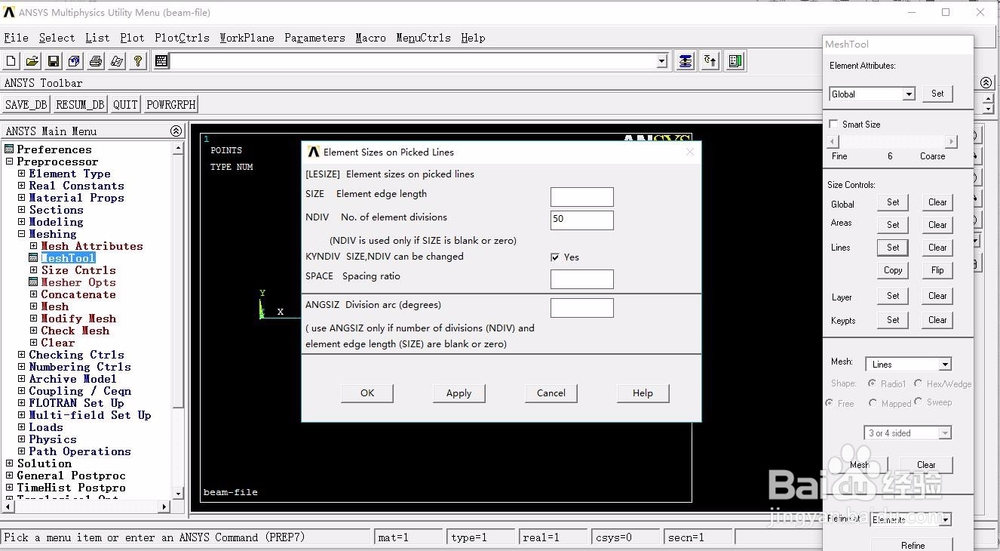This screenshot has width=1000, height=551.
Task: Click the Save Analysis disk icon
Action: tap(54, 61)
